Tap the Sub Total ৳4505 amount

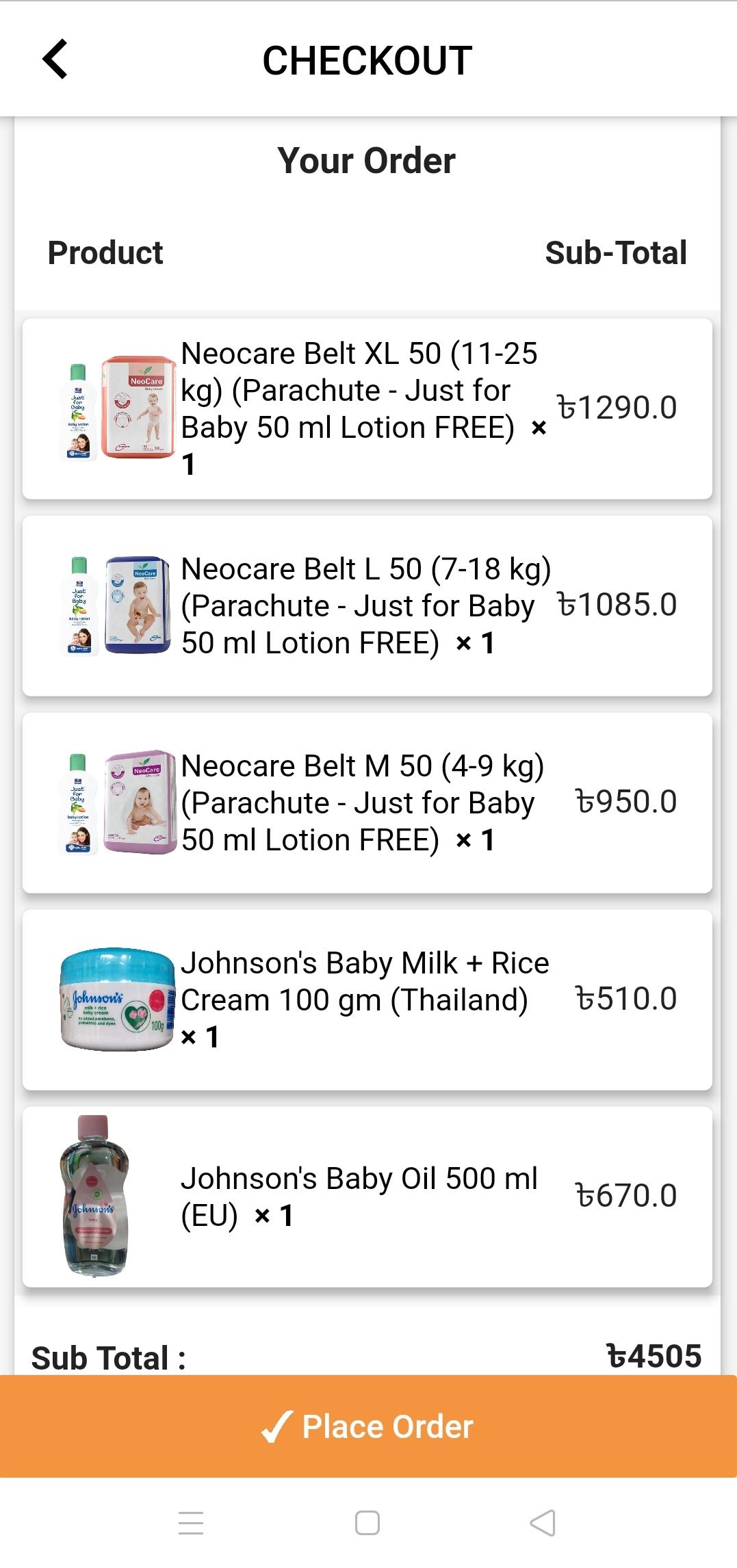point(654,1356)
